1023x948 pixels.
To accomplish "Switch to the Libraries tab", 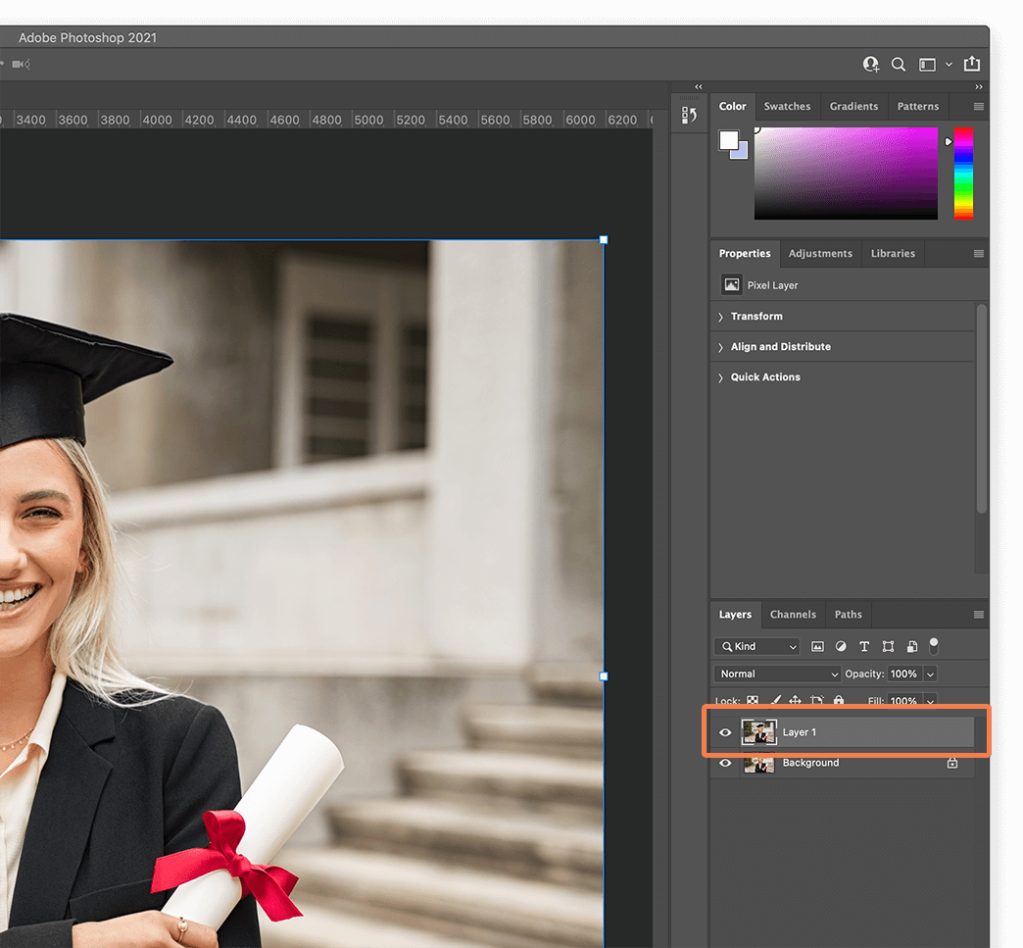I will [893, 253].
